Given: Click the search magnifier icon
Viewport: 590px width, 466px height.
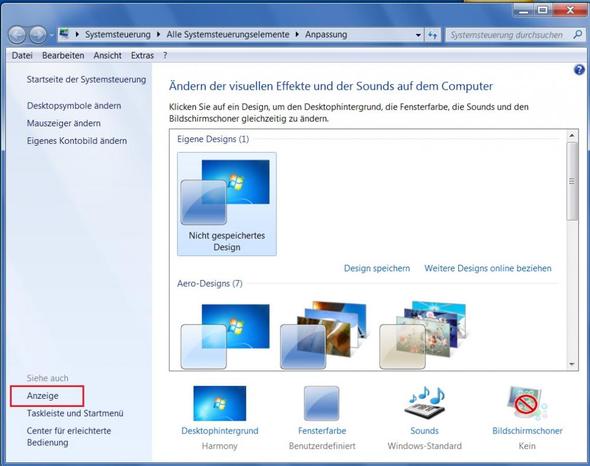Looking at the screenshot, I should (578, 35).
